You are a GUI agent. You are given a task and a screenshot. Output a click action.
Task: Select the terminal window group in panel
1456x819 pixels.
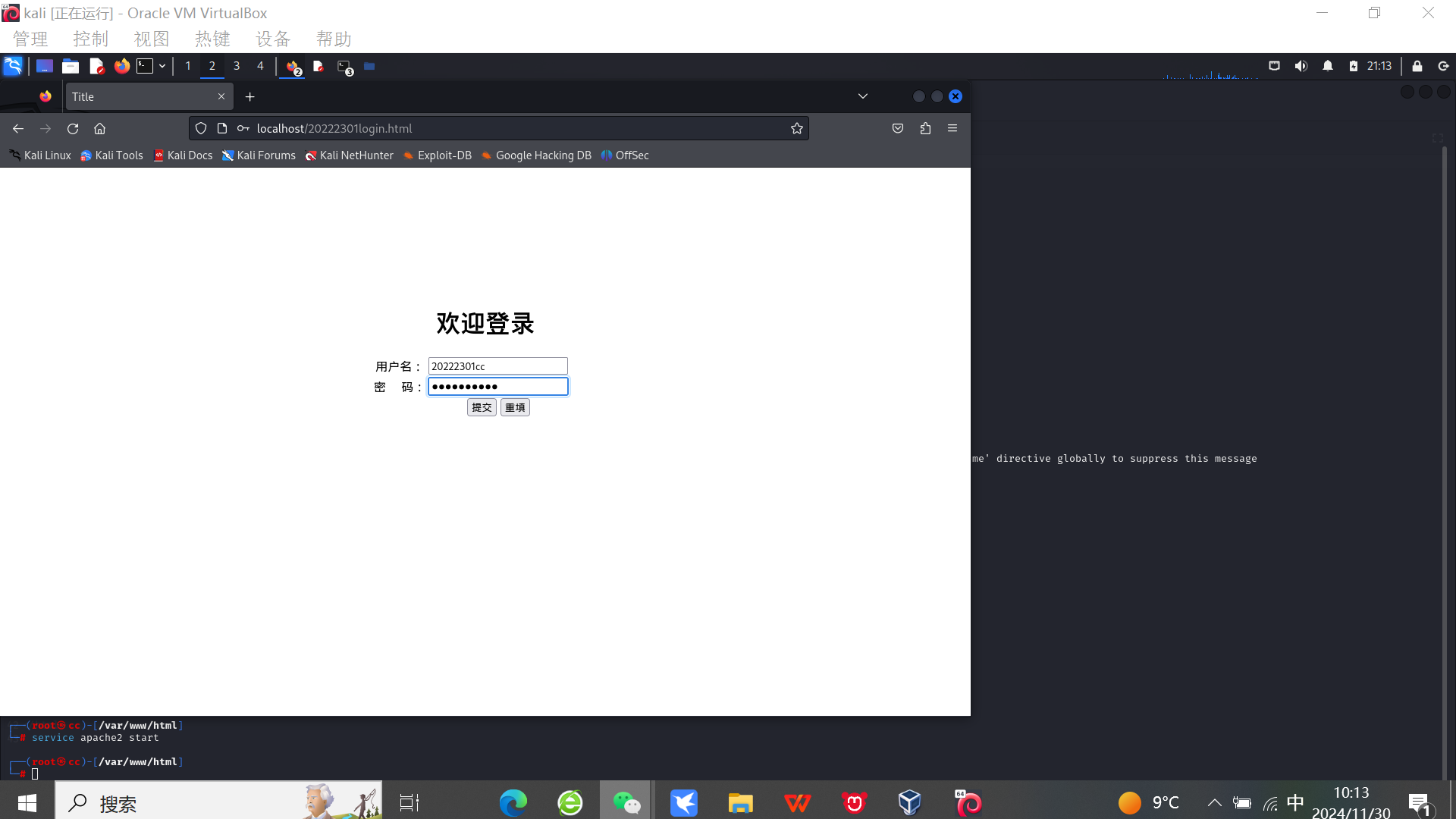tap(345, 67)
